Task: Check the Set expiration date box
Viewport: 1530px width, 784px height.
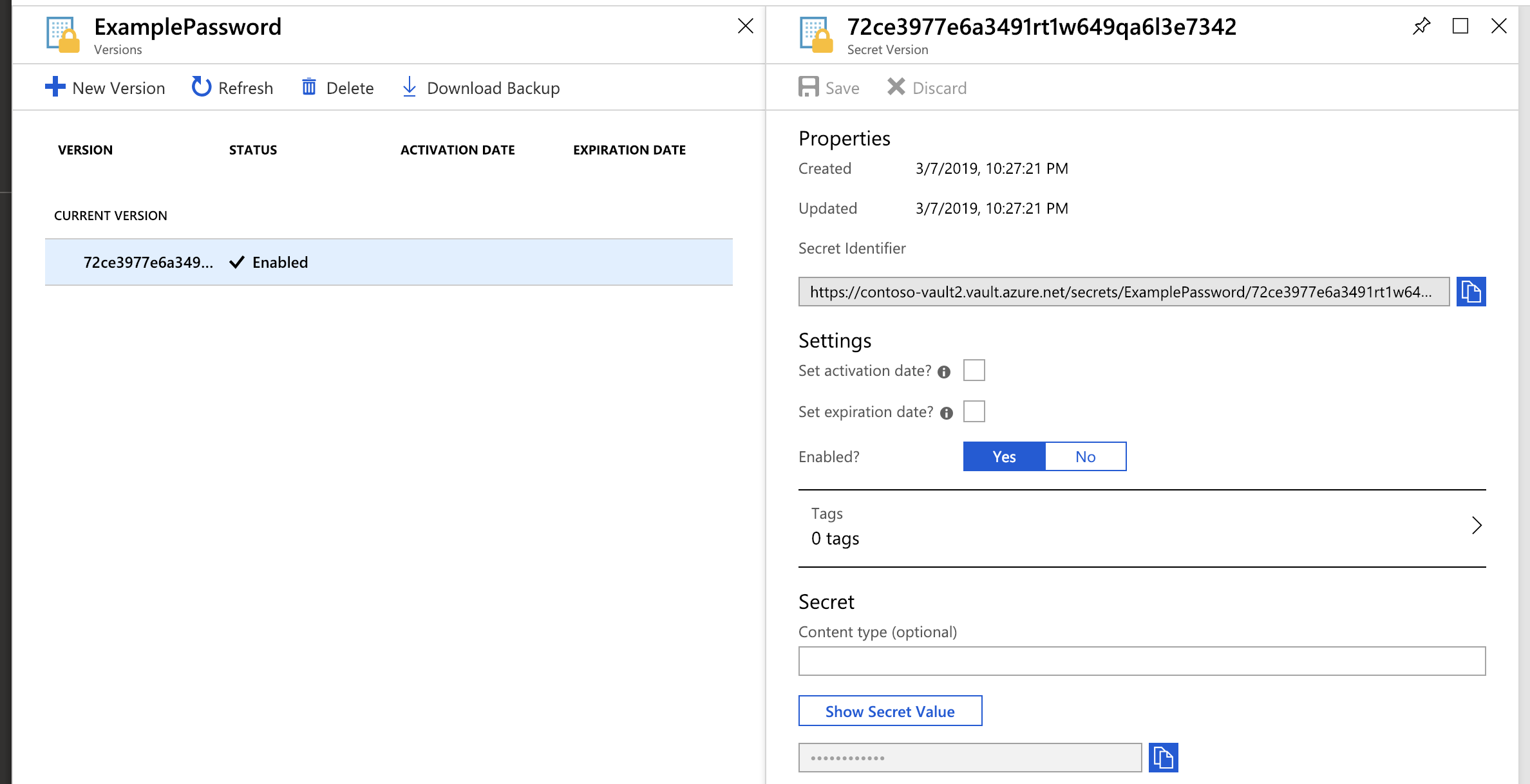Action: pyautogui.click(x=974, y=411)
